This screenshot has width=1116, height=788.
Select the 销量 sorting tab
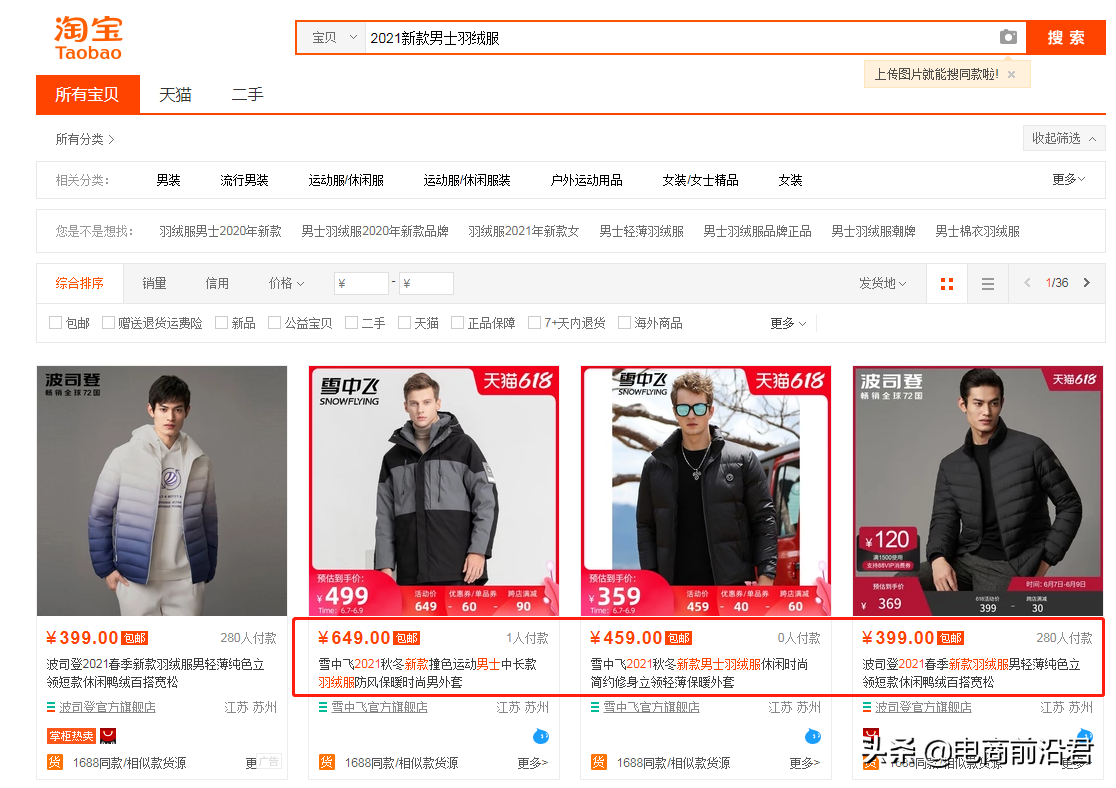[154, 284]
